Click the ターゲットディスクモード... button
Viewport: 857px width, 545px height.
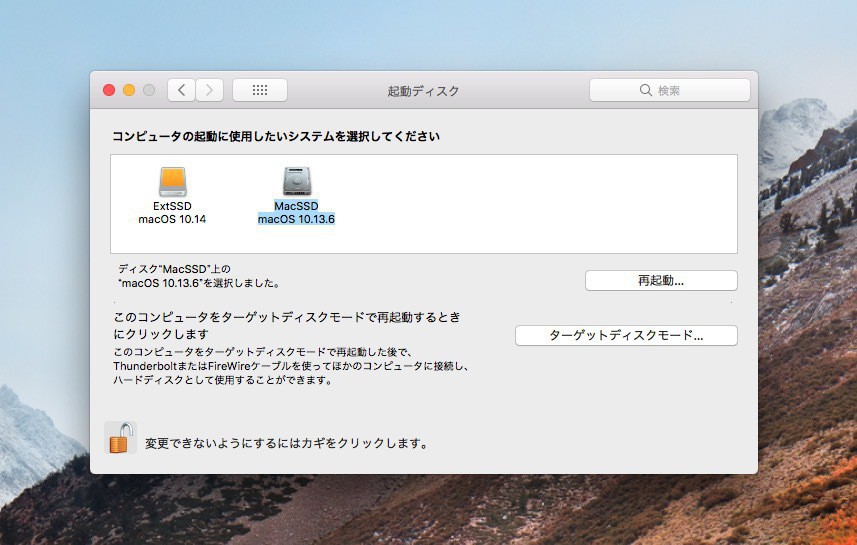point(626,336)
